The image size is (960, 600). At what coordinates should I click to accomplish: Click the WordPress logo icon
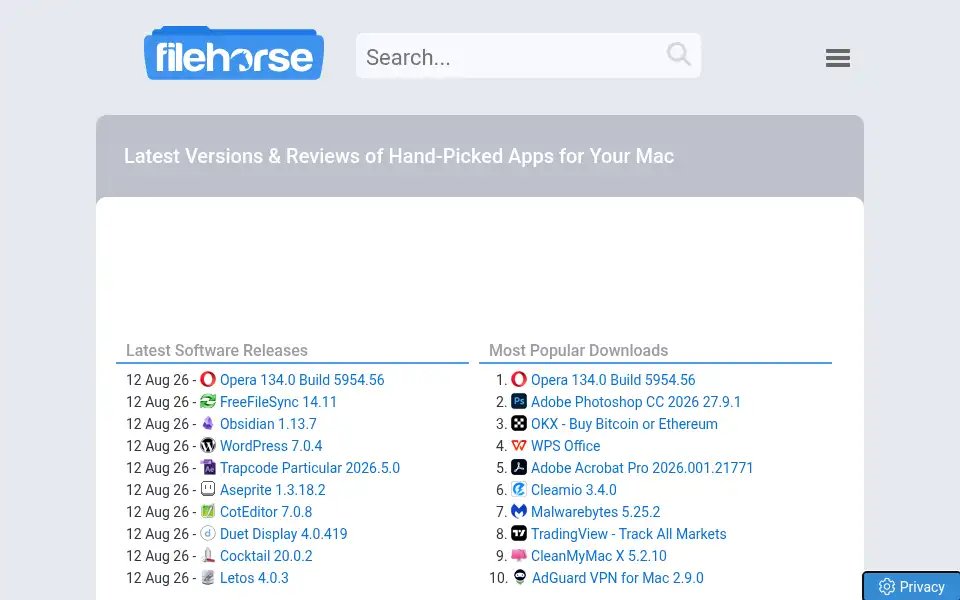[208, 445]
